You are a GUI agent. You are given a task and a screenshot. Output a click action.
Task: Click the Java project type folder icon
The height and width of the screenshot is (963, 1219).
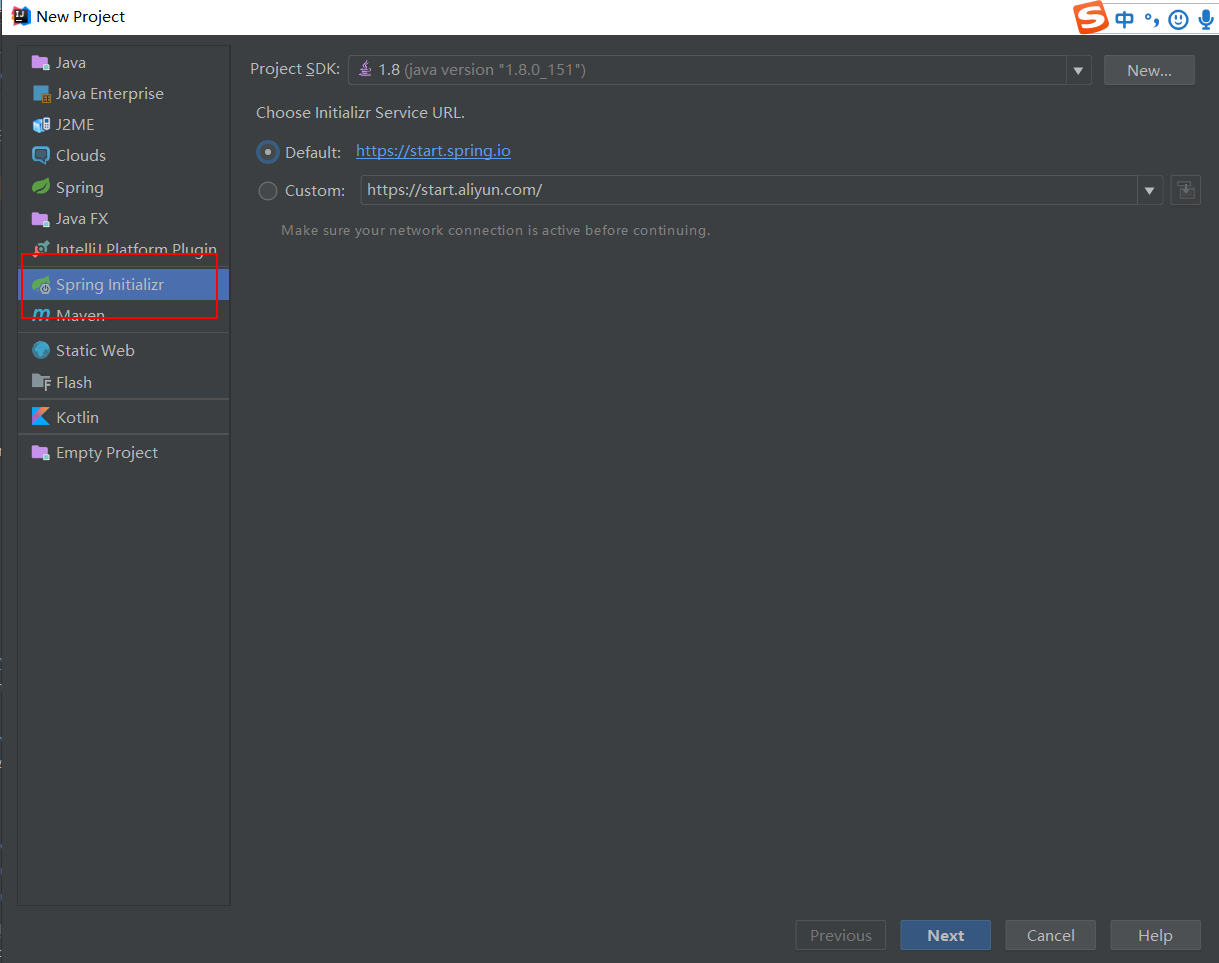click(x=40, y=62)
